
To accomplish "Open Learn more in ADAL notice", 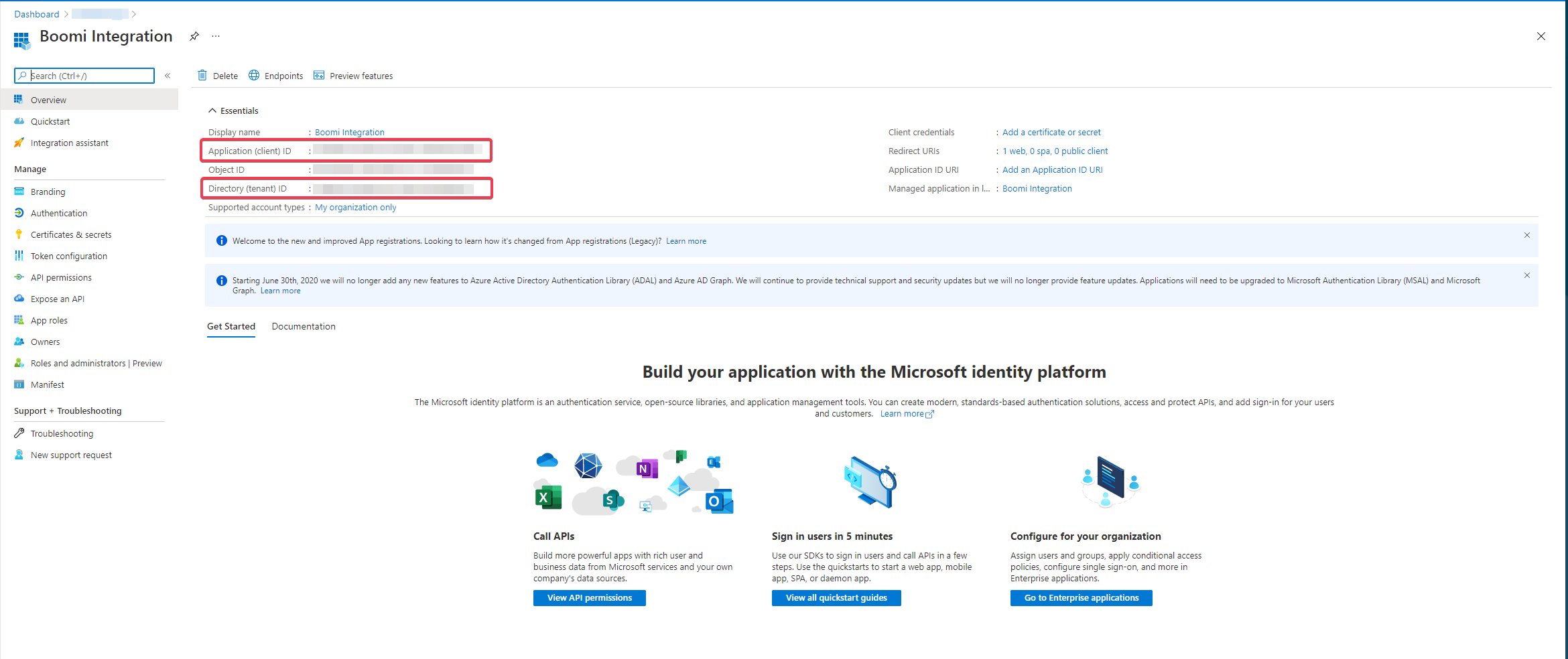I will [x=280, y=291].
